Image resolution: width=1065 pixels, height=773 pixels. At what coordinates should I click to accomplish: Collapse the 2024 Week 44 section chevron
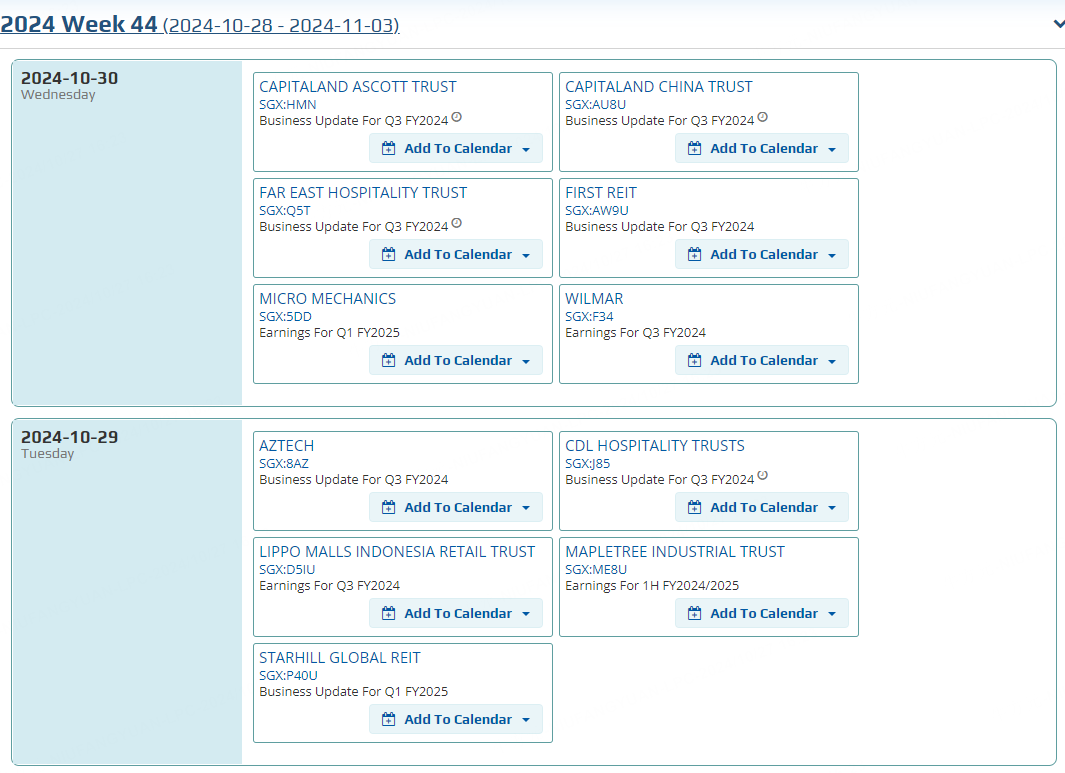(1058, 24)
